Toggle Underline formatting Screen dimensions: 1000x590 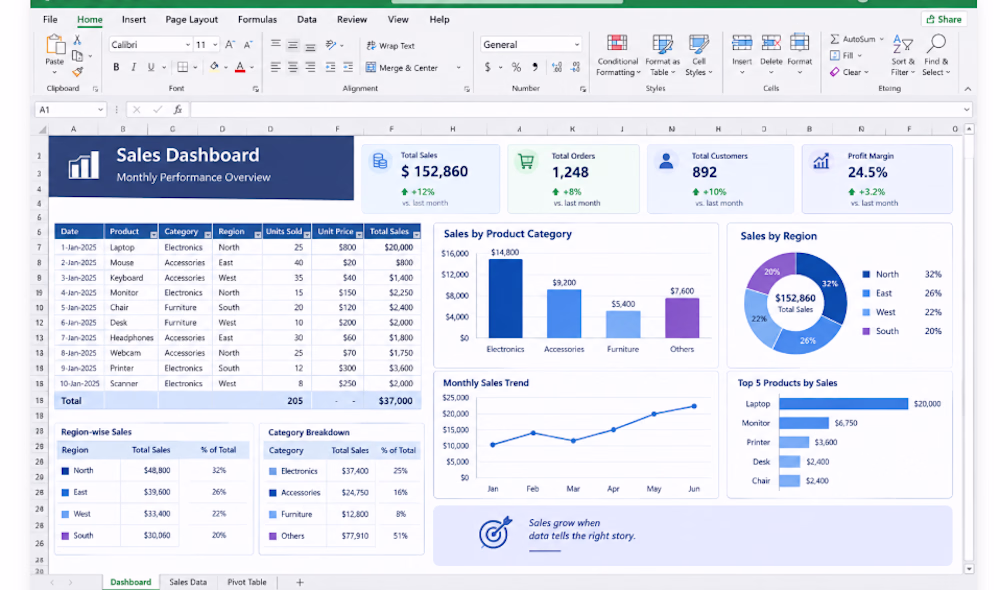pos(151,67)
